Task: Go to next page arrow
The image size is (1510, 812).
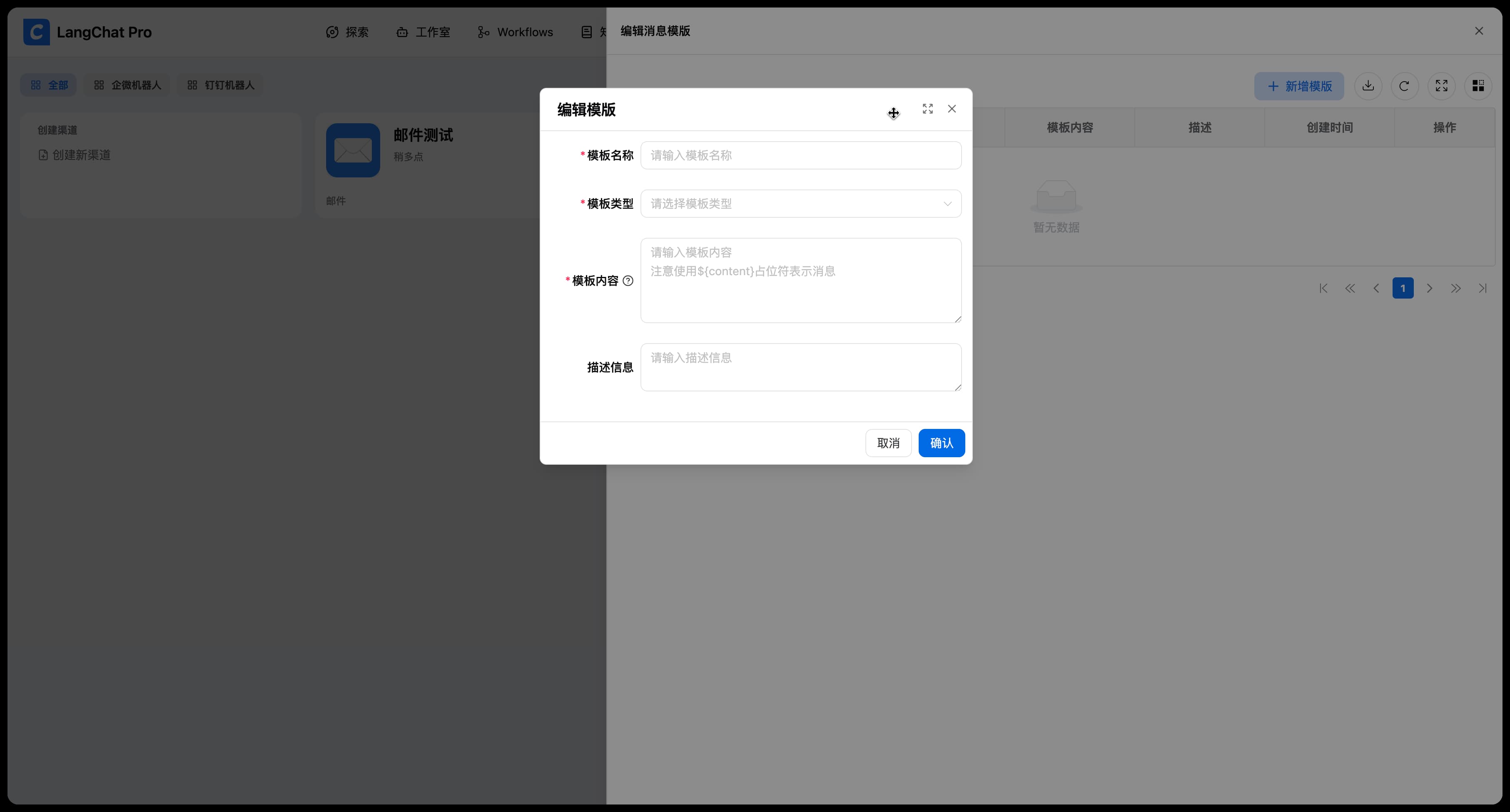Action: coord(1430,288)
